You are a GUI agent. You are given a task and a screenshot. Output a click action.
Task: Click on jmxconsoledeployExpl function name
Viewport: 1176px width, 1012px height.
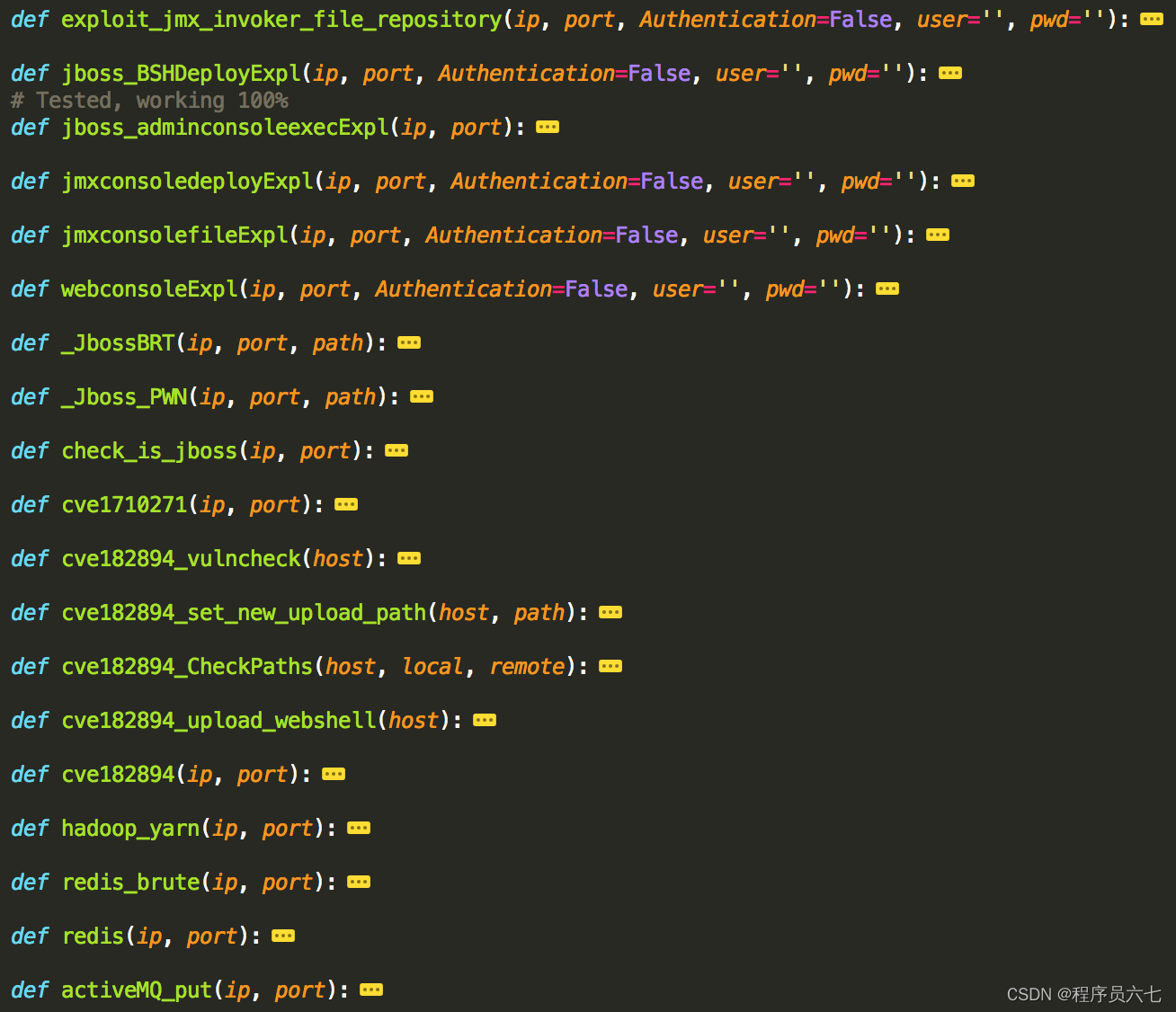tap(187, 182)
